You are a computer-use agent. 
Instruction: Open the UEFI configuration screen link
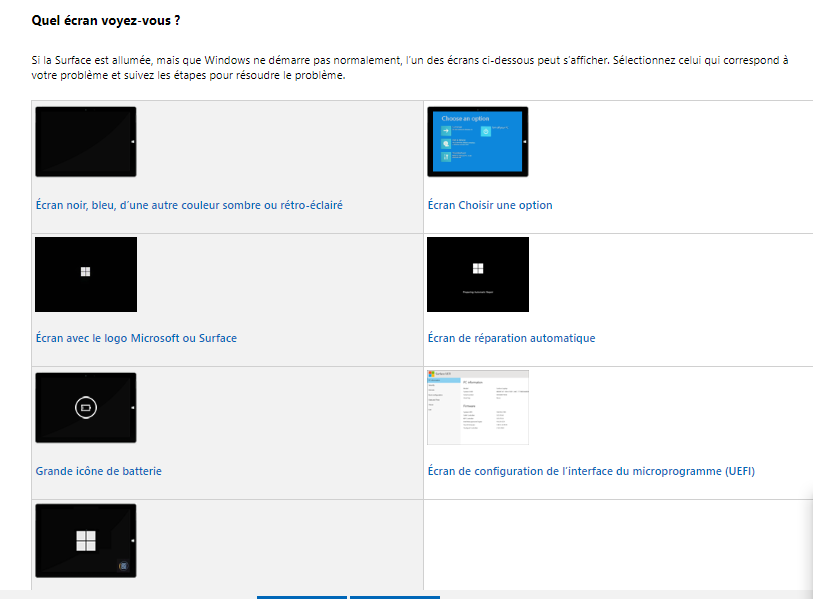point(591,471)
